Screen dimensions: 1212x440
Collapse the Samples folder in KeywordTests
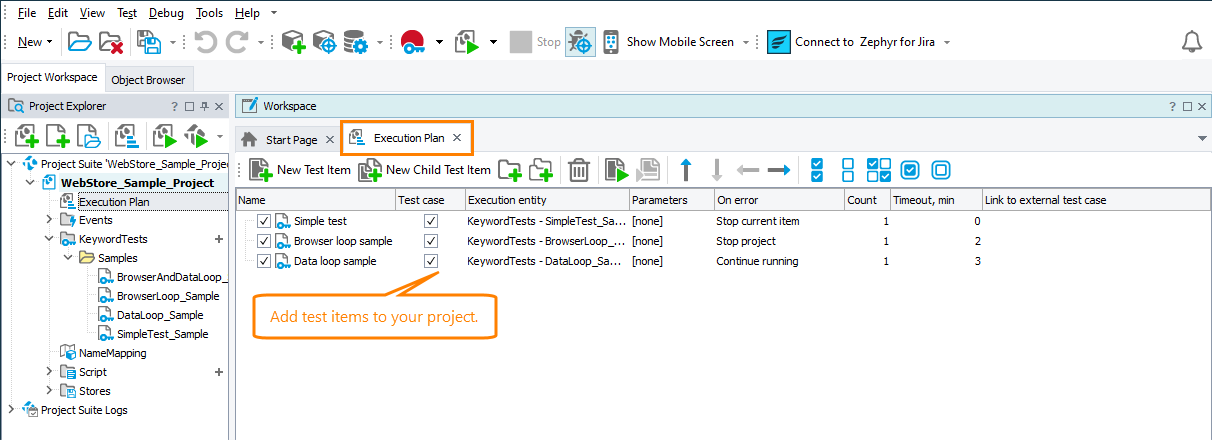pyautogui.click(x=69, y=258)
